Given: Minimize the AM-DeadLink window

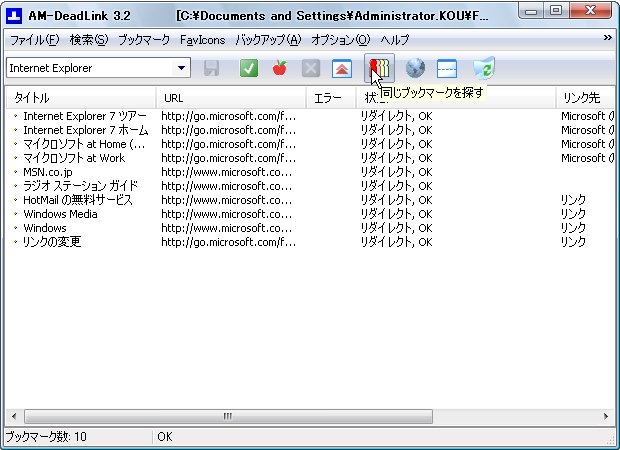Looking at the screenshot, I should (531, 11).
